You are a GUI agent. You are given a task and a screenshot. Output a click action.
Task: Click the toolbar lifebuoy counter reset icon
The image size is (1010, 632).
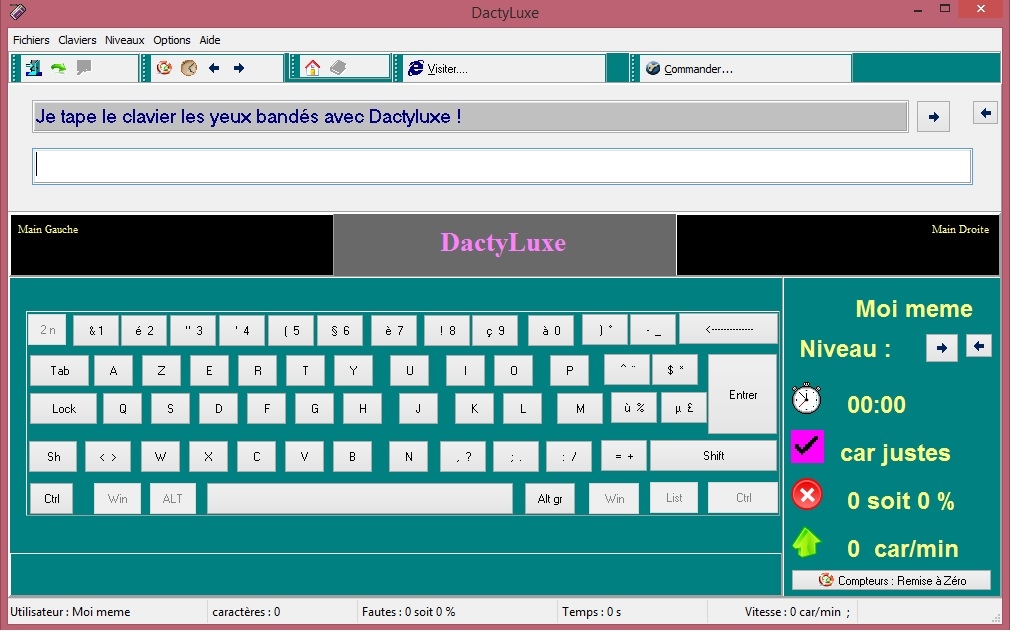pyautogui.click(x=164, y=68)
